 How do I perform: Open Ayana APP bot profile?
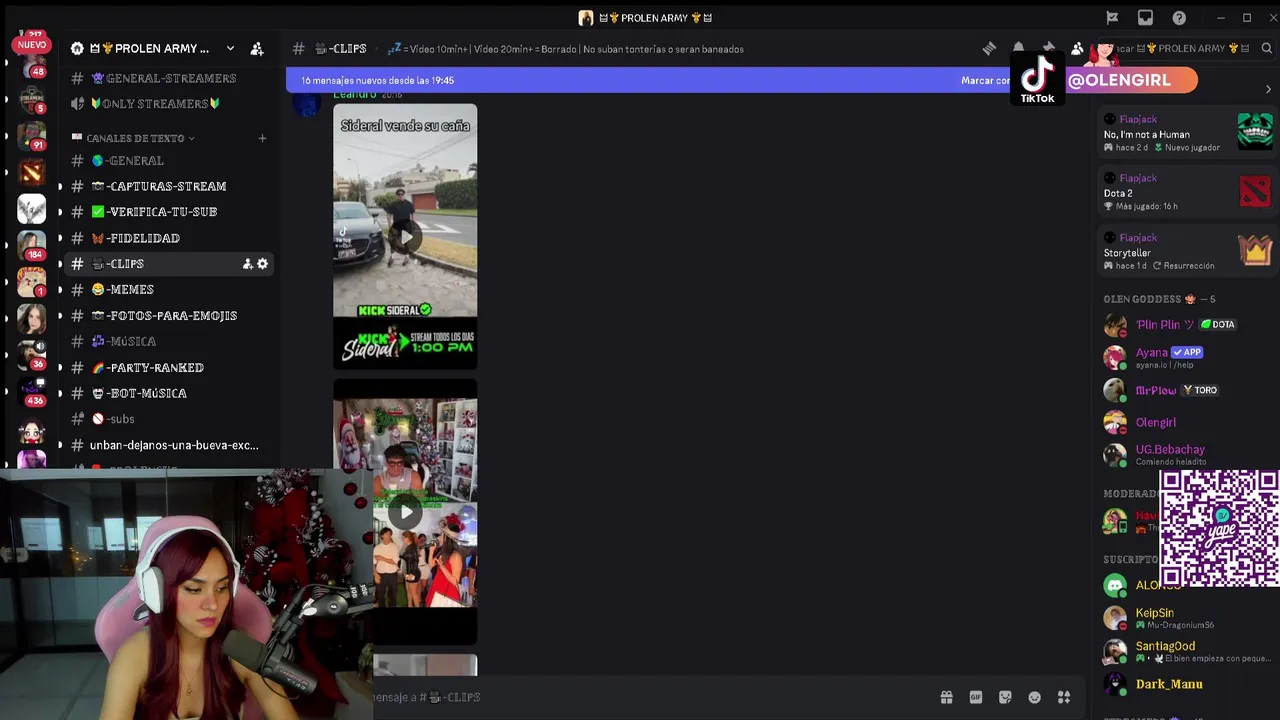1187,357
